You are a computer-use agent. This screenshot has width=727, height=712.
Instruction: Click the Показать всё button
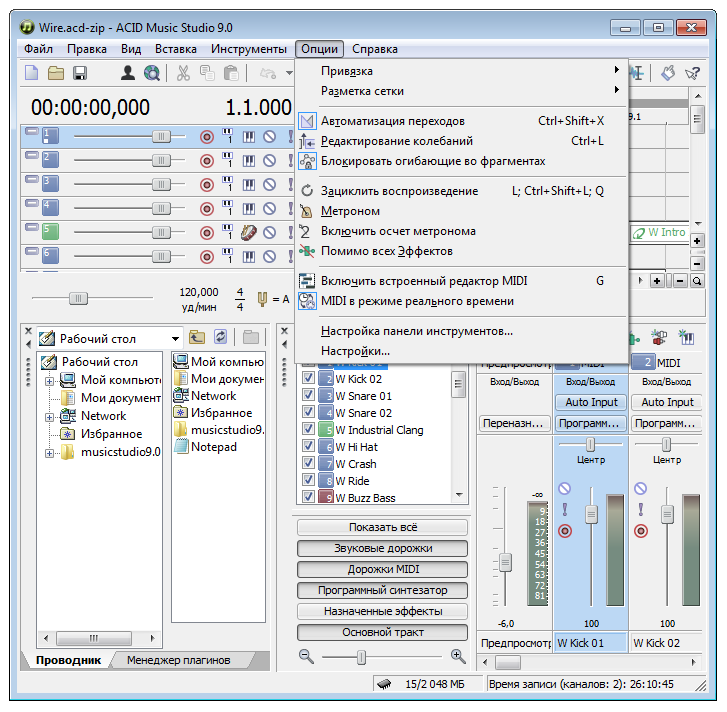pos(383,527)
